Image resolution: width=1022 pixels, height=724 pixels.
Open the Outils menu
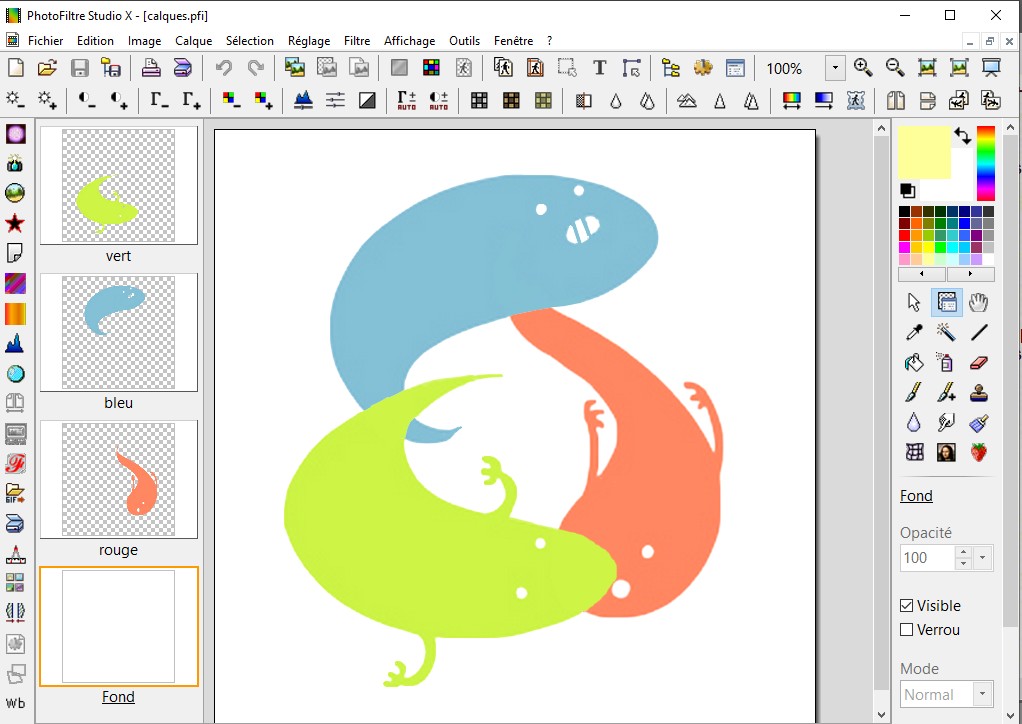(x=465, y=40)
